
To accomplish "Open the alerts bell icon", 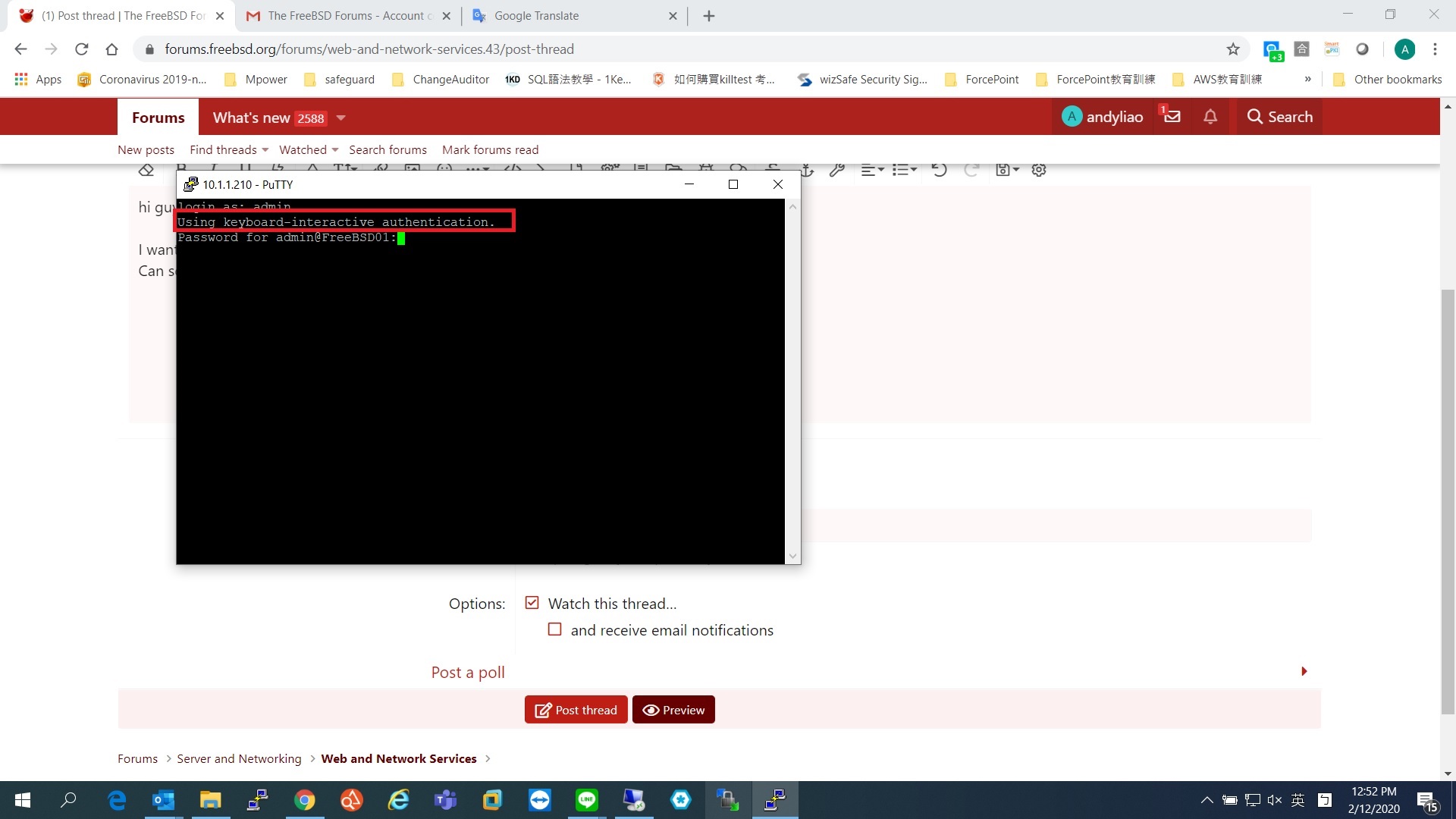I will (x=1210, y=117).
